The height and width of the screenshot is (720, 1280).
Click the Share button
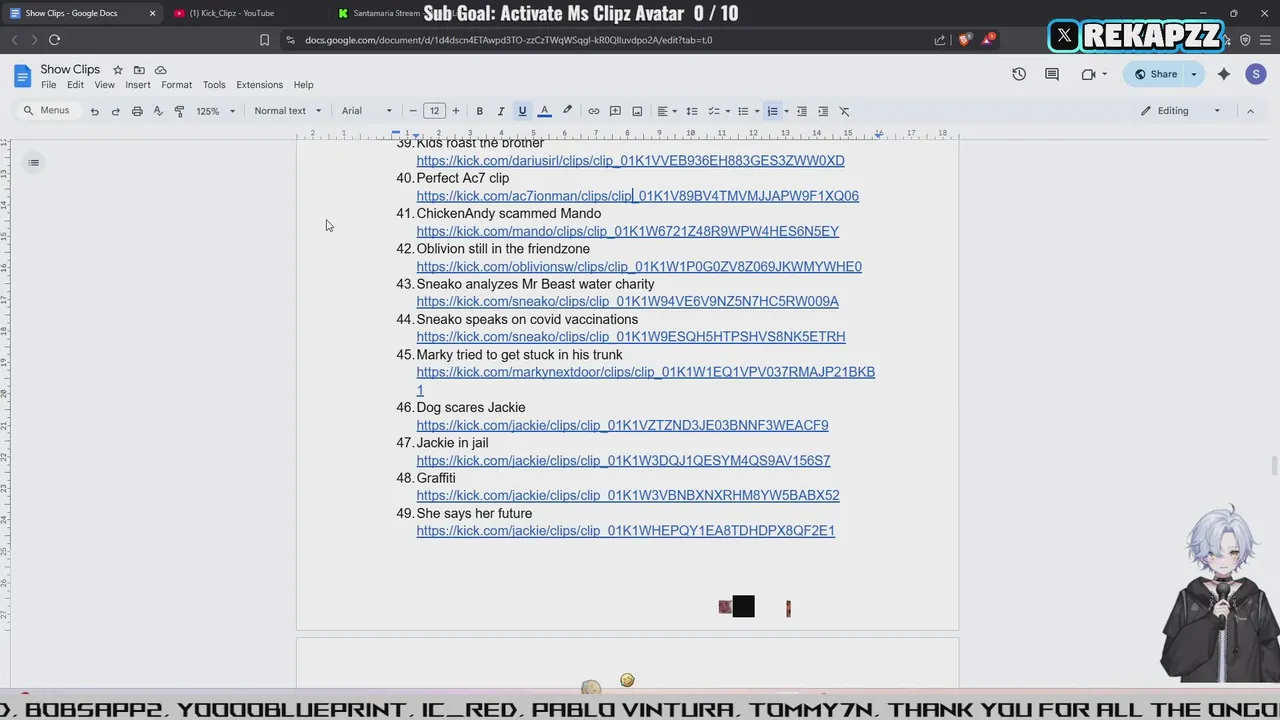(x=1156, y=74)
